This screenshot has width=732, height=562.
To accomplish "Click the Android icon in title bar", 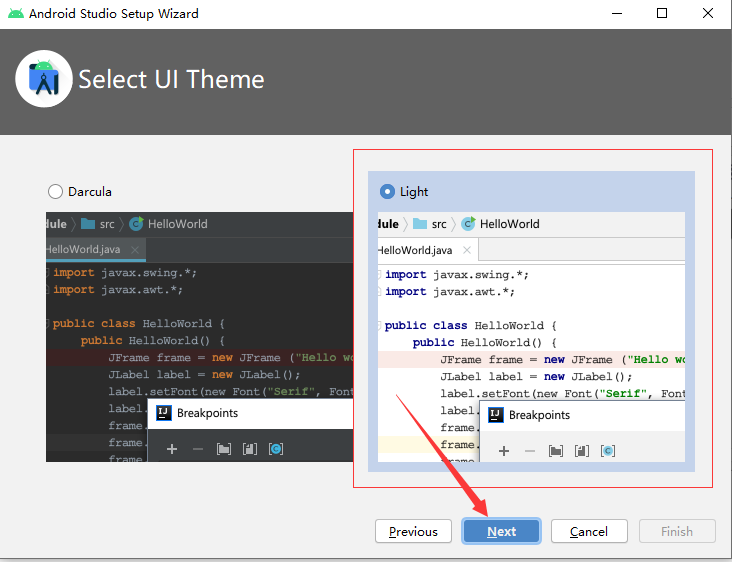I will tap(16, 14).
